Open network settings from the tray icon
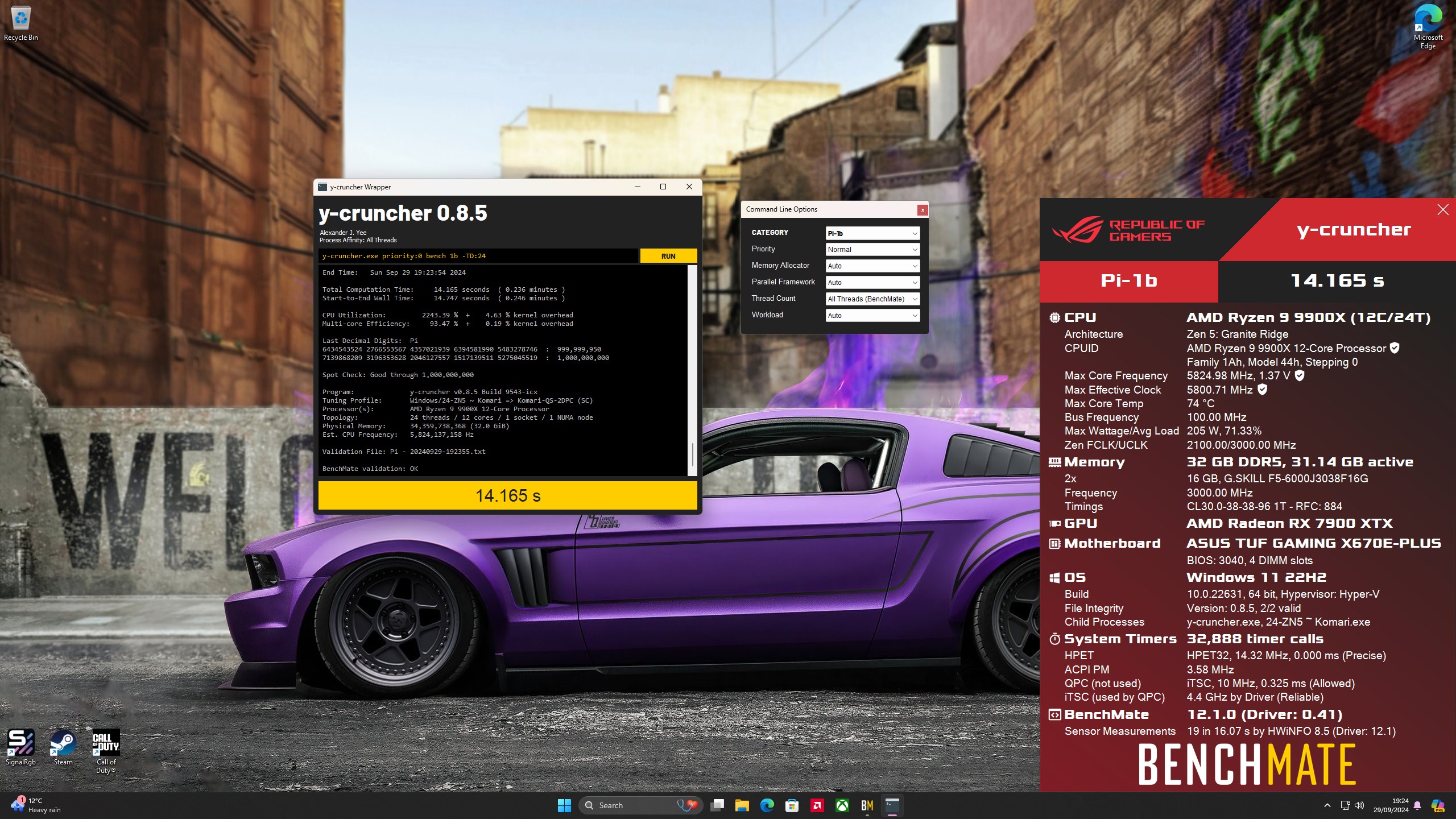1456x819 pixels. pos(1345,805)
